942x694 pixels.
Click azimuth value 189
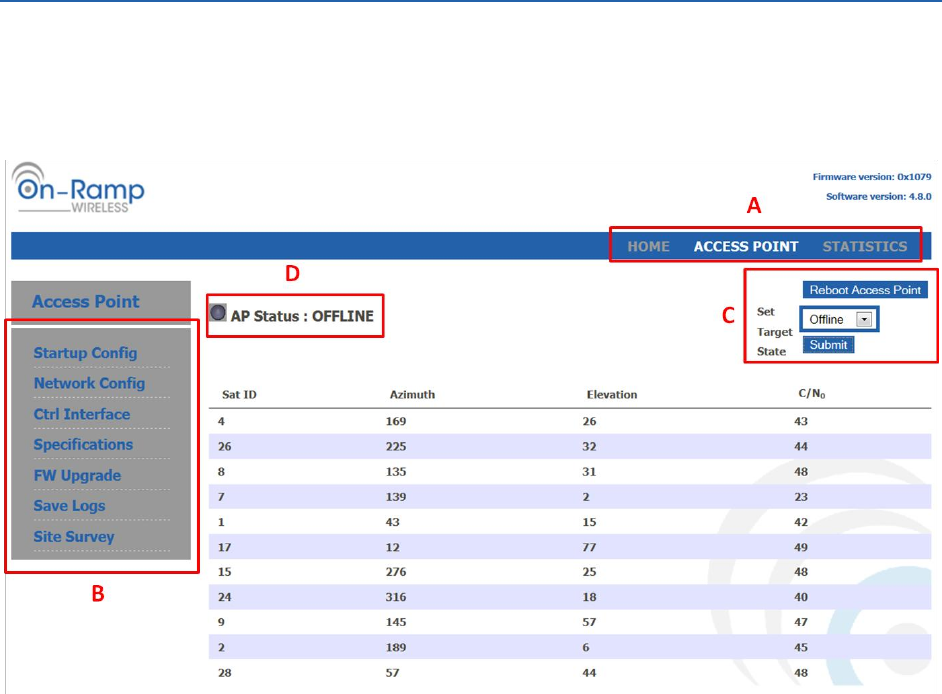click(x=396, y=648)
